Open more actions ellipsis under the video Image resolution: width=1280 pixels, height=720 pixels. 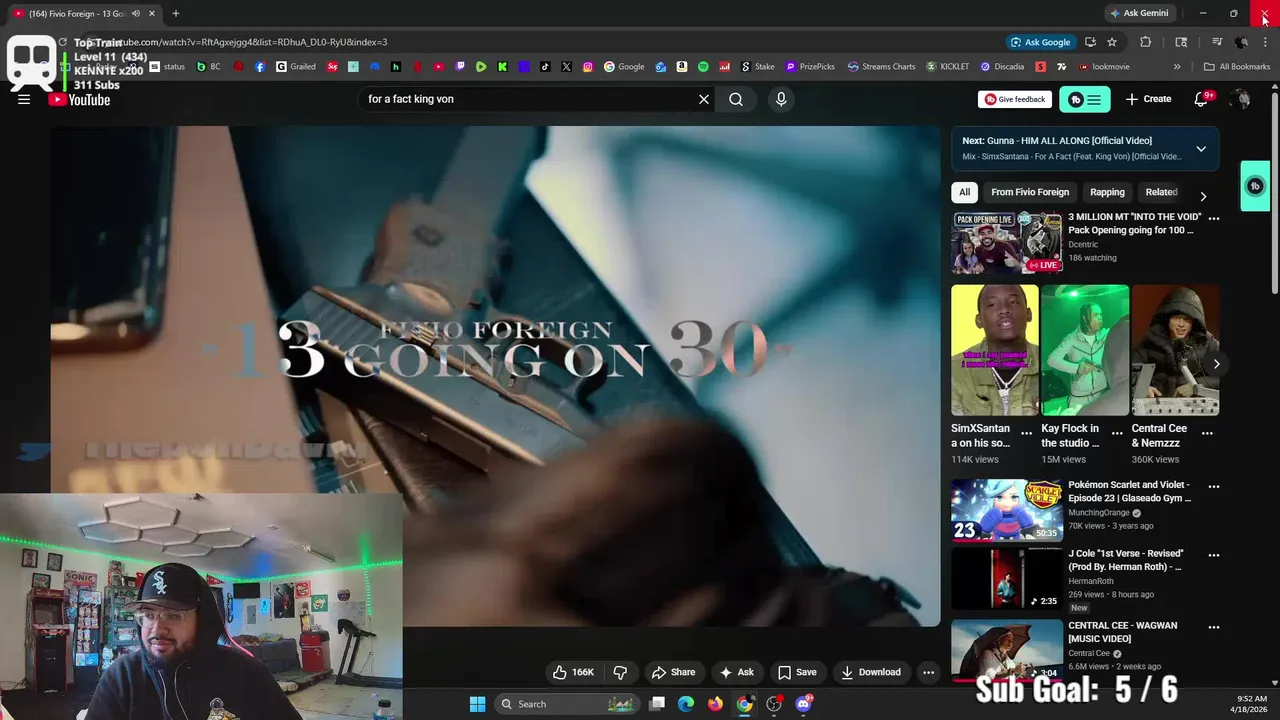tap(928, 672)
